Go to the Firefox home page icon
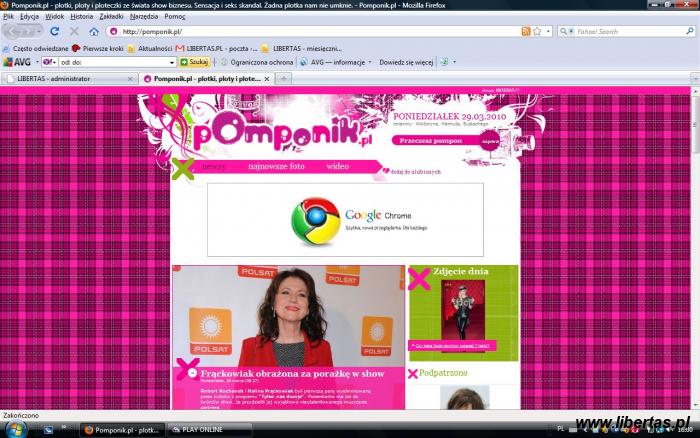The image size is (700, 438). (94, 31)
